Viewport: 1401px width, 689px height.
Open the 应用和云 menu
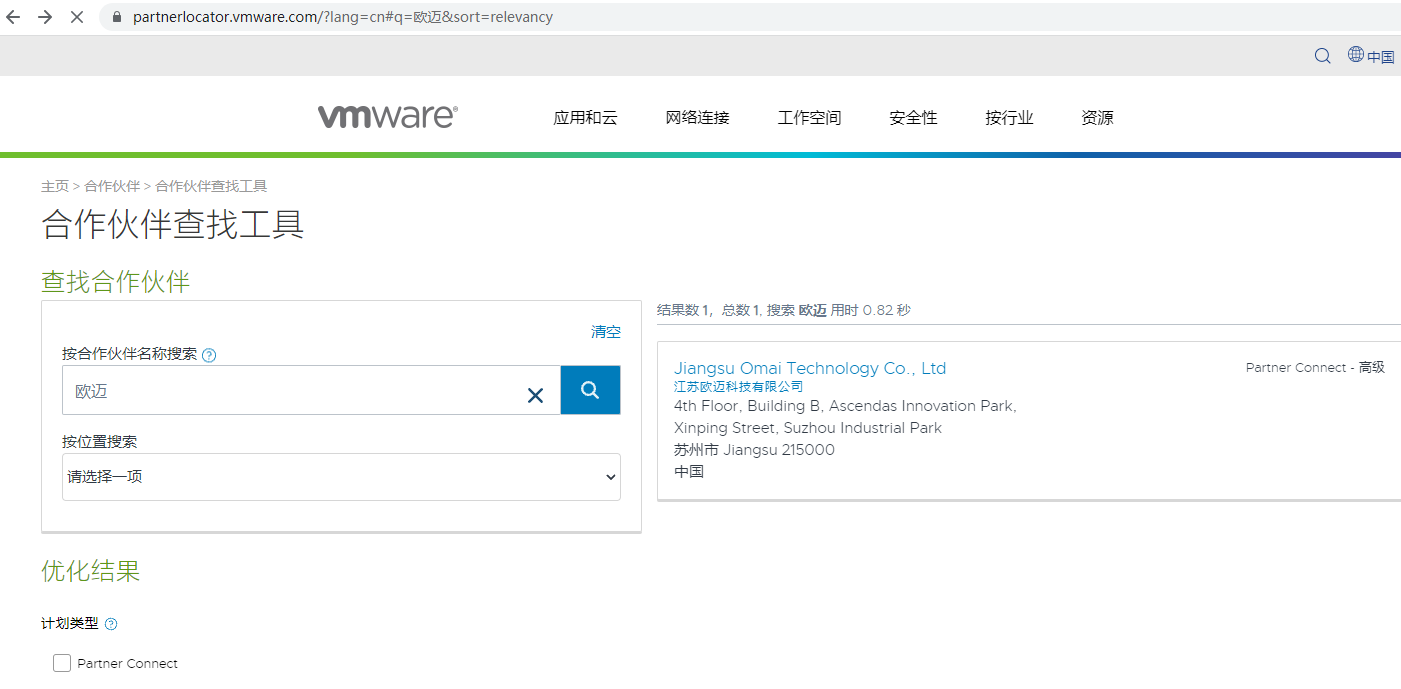585,118
